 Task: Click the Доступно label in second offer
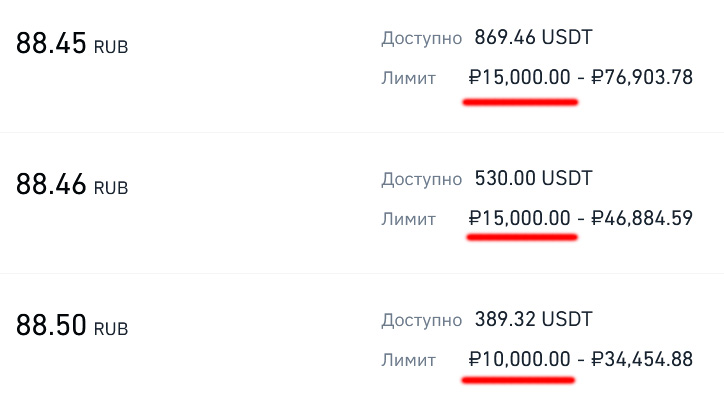pyautogui.click(x=422, y=179)
